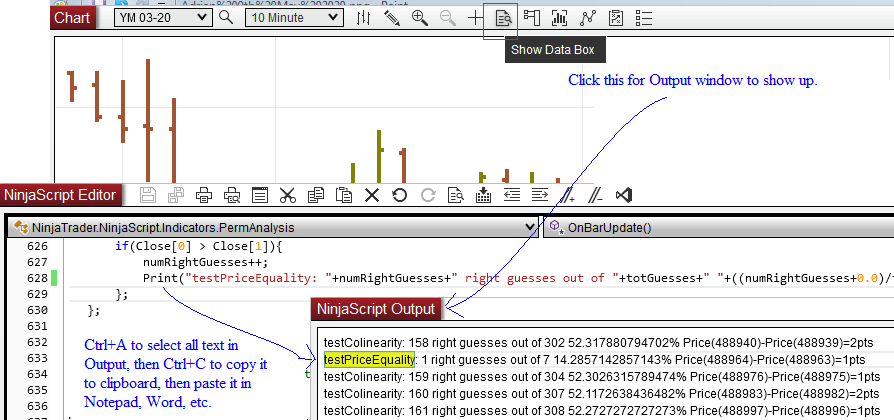Image resolution: width=894 pixels, height=420 pixels.
Task: Open the Data Series bars icon
Action: tap(560, 18)
